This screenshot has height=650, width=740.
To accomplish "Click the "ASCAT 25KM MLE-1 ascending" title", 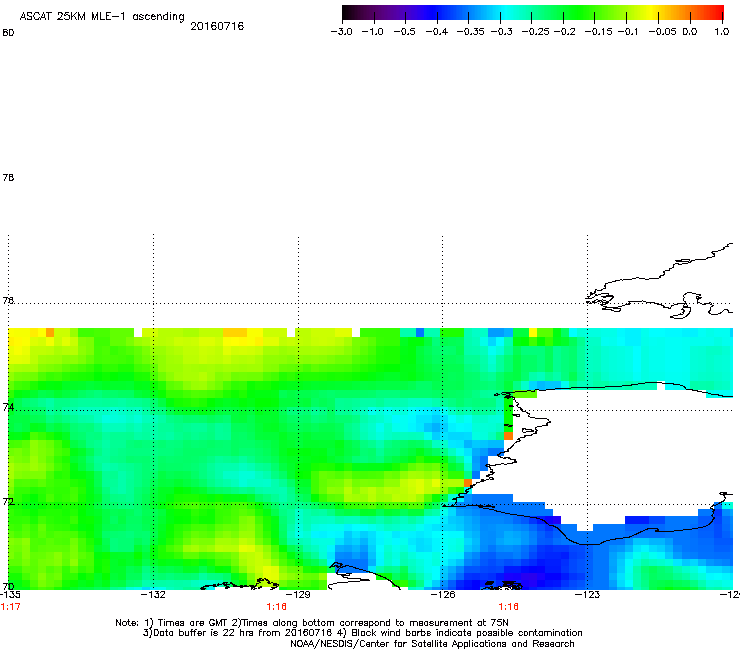I will click(102, 17).
